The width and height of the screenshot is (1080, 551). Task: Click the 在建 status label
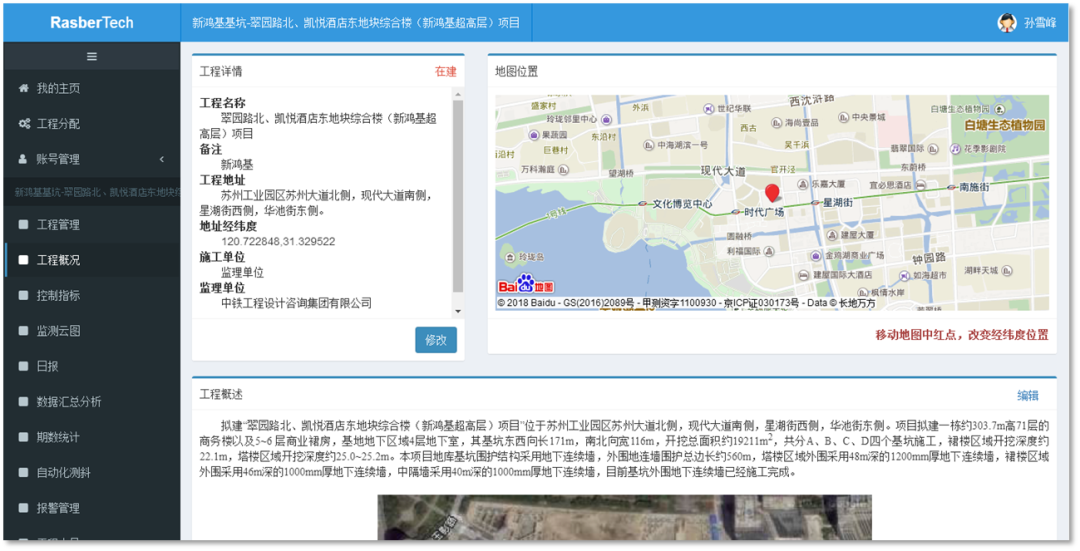(446, 72)
